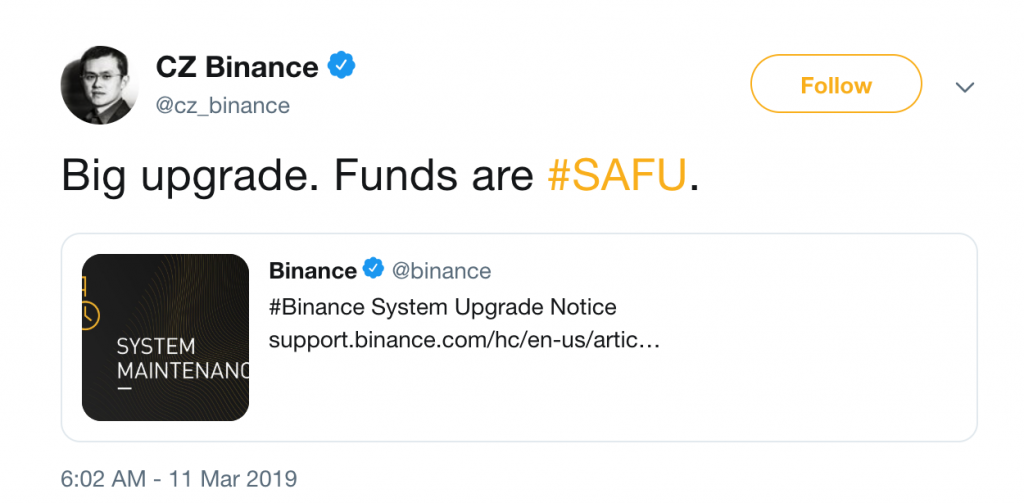Click the CZ Binance display name

pyautogui.click(x=237, y=67)
